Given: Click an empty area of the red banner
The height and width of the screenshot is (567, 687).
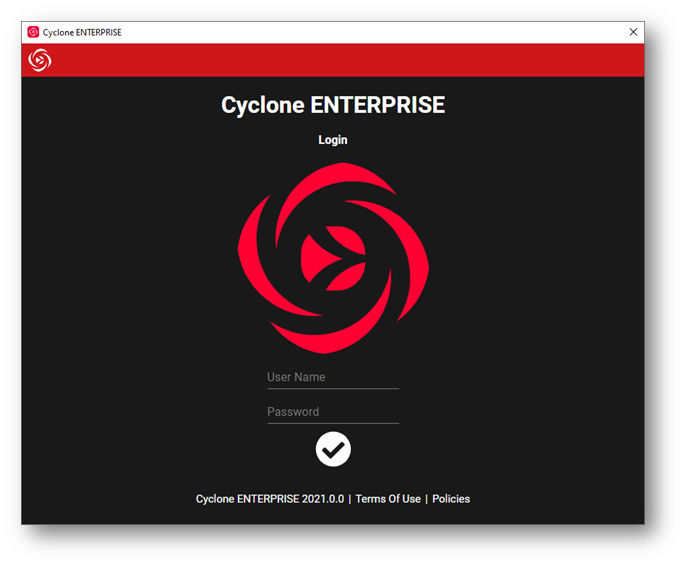Looking at the screenshot, I should tap(350, 60).
